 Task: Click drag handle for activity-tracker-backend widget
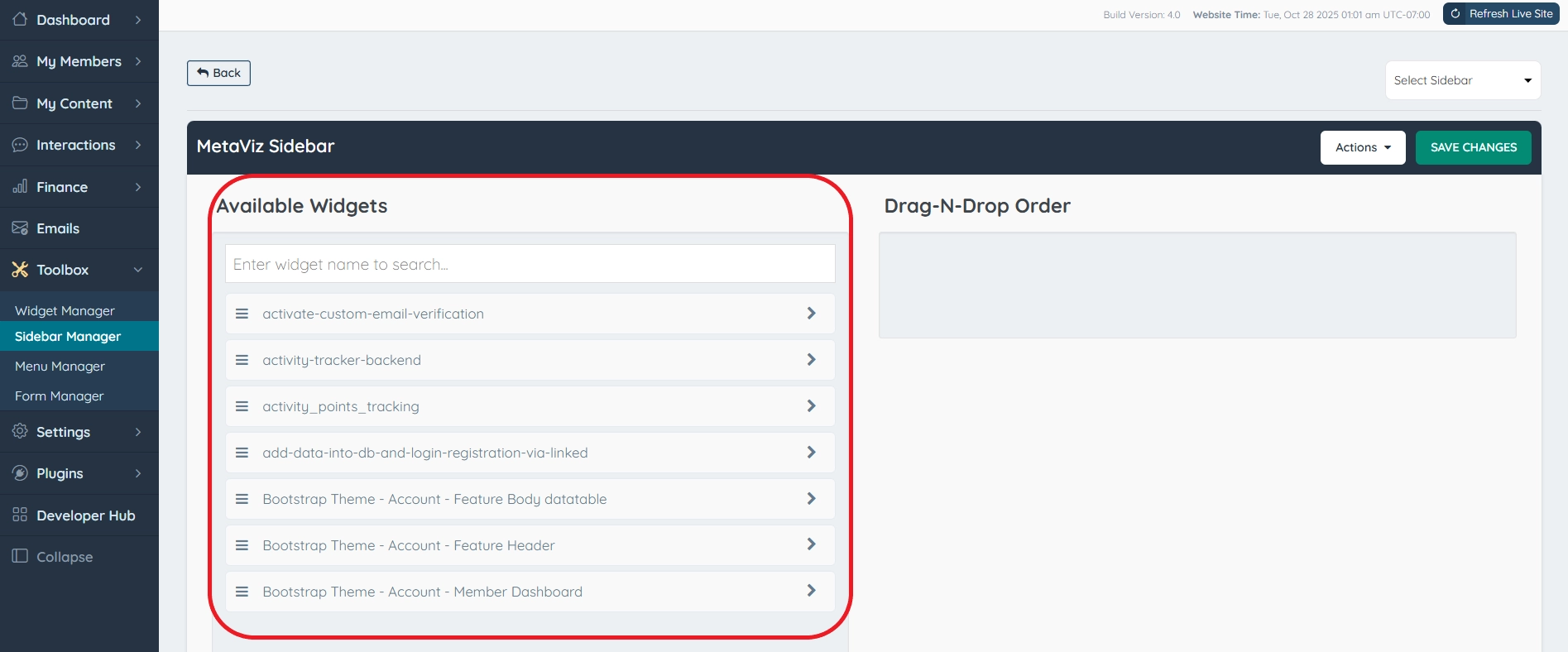pyautogui.click(x=242, y=360)
